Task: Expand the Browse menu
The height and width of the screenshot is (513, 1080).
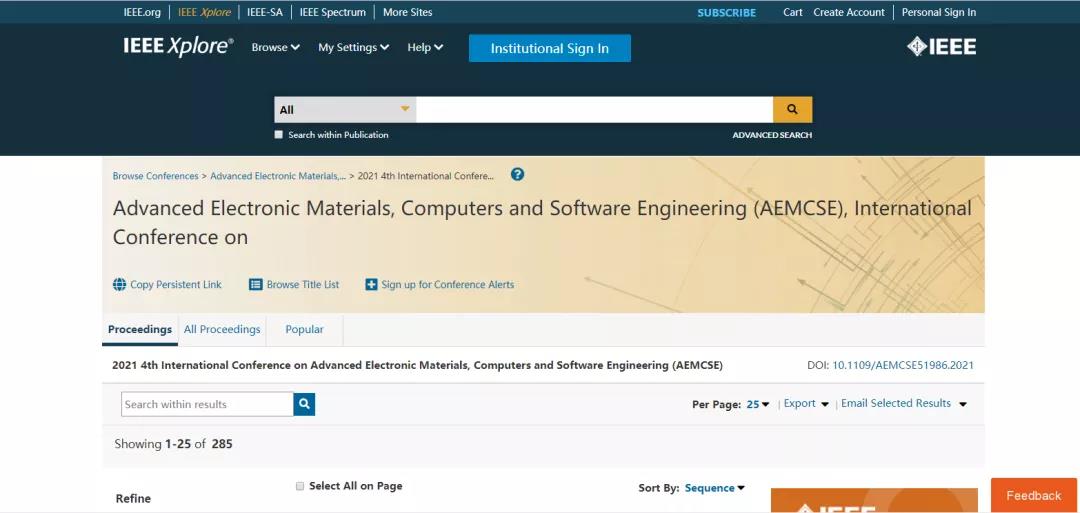Action: click(276, 48)
